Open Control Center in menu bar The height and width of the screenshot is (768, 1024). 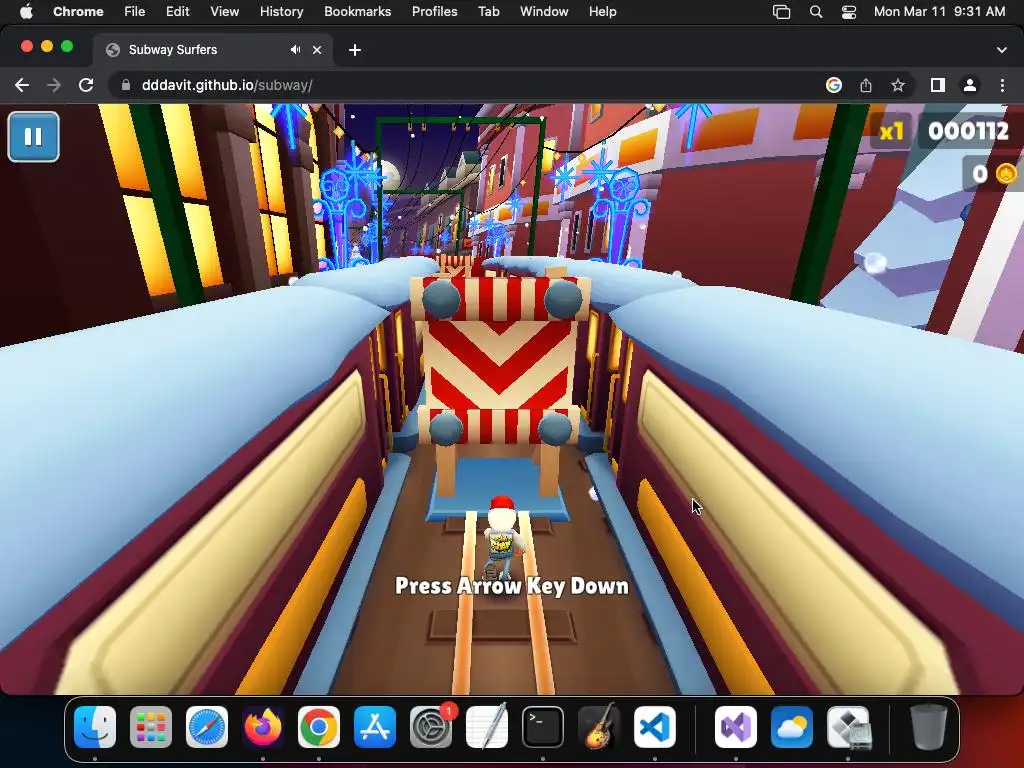848,11
